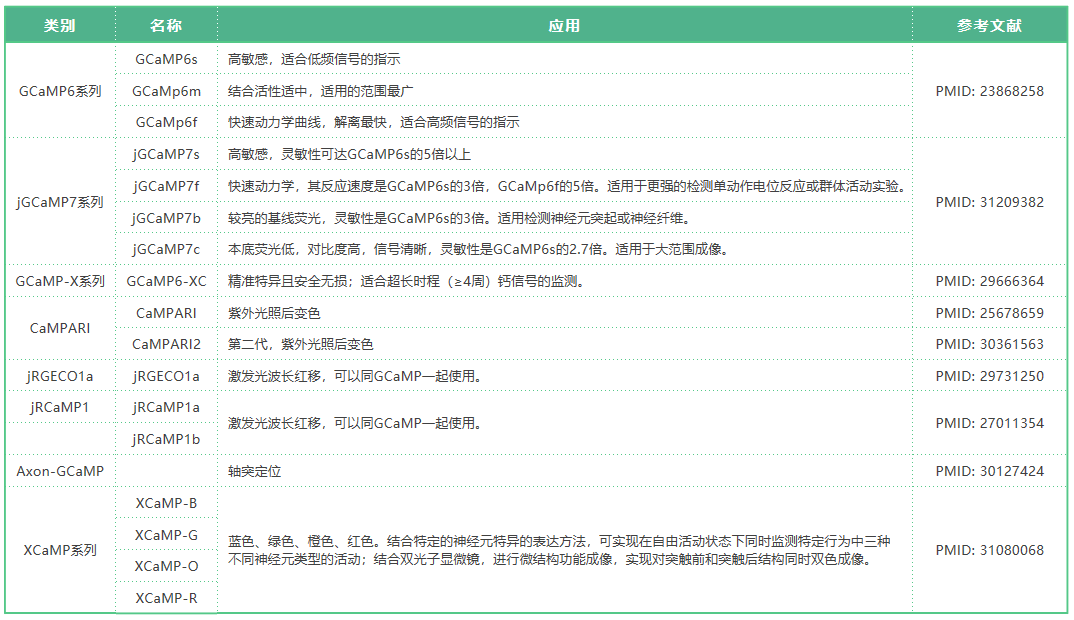Select the GCaMP-X系列 category cell
This screenshot has height=620, width=1074.
point(60,281)
